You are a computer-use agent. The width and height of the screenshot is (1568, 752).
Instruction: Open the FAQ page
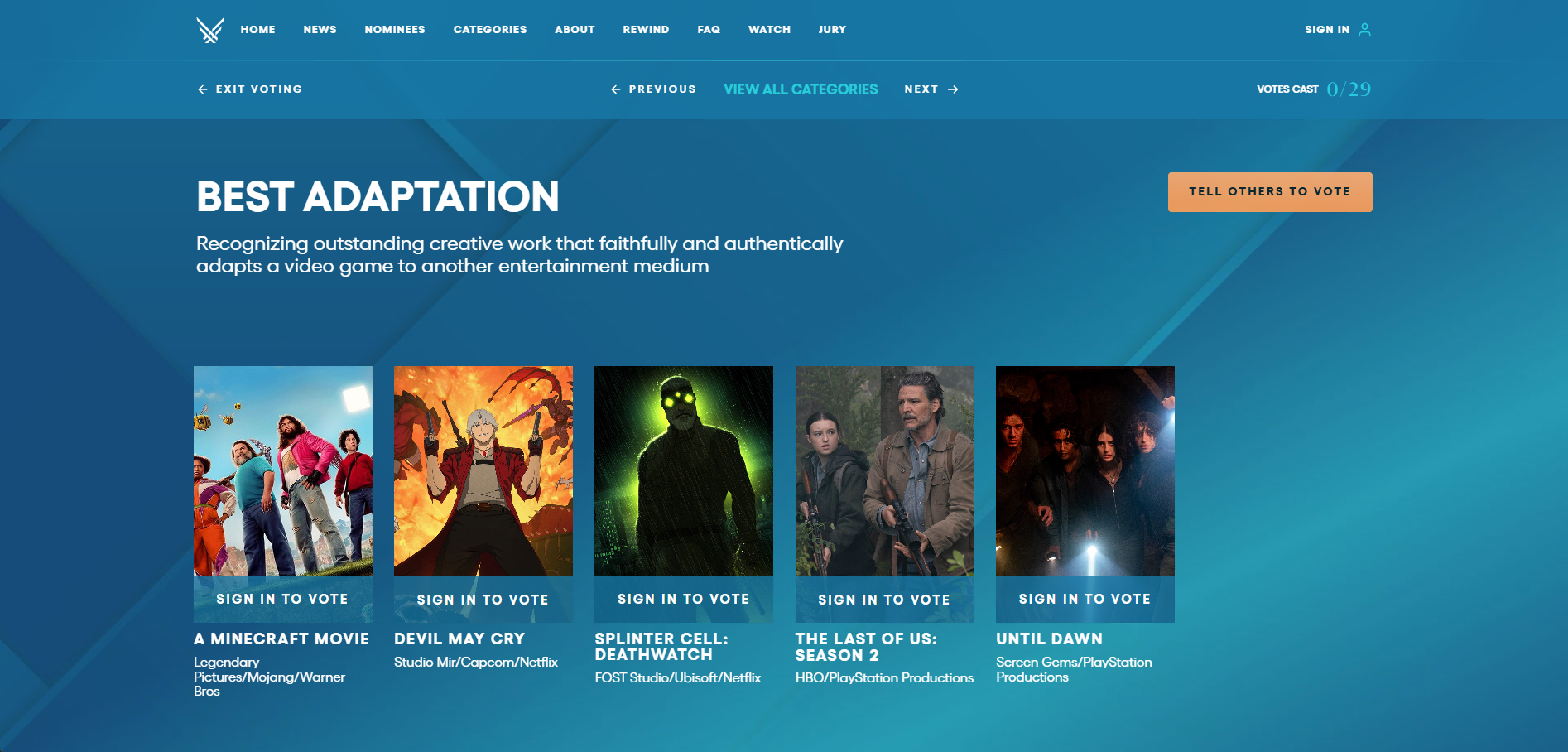point(709,30)
